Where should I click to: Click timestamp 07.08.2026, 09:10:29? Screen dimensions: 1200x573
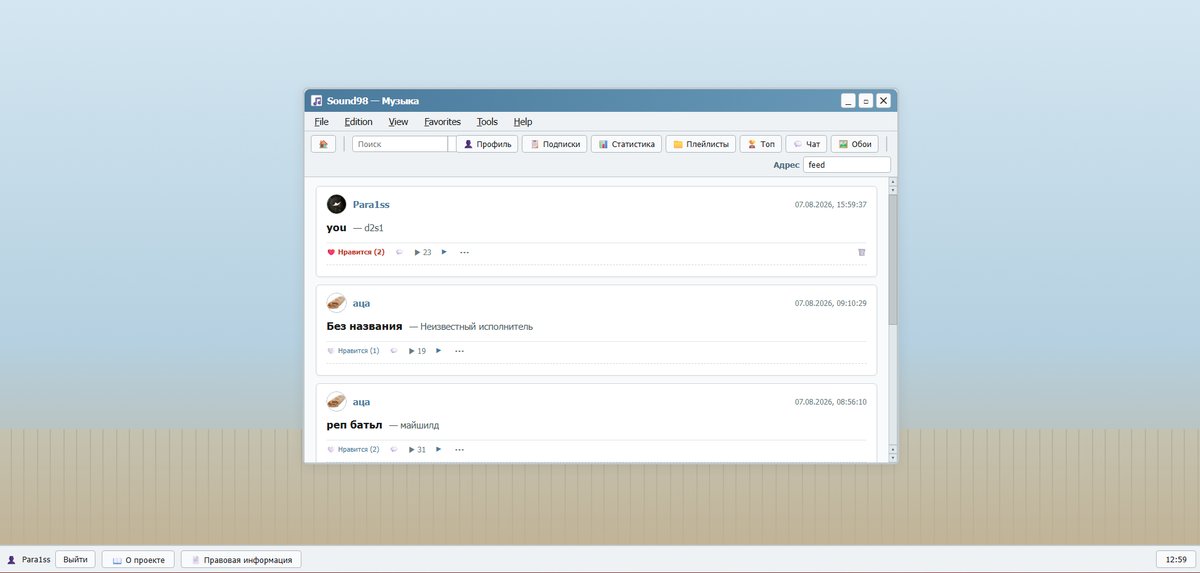pyautogui.click(x=830, y=303)
